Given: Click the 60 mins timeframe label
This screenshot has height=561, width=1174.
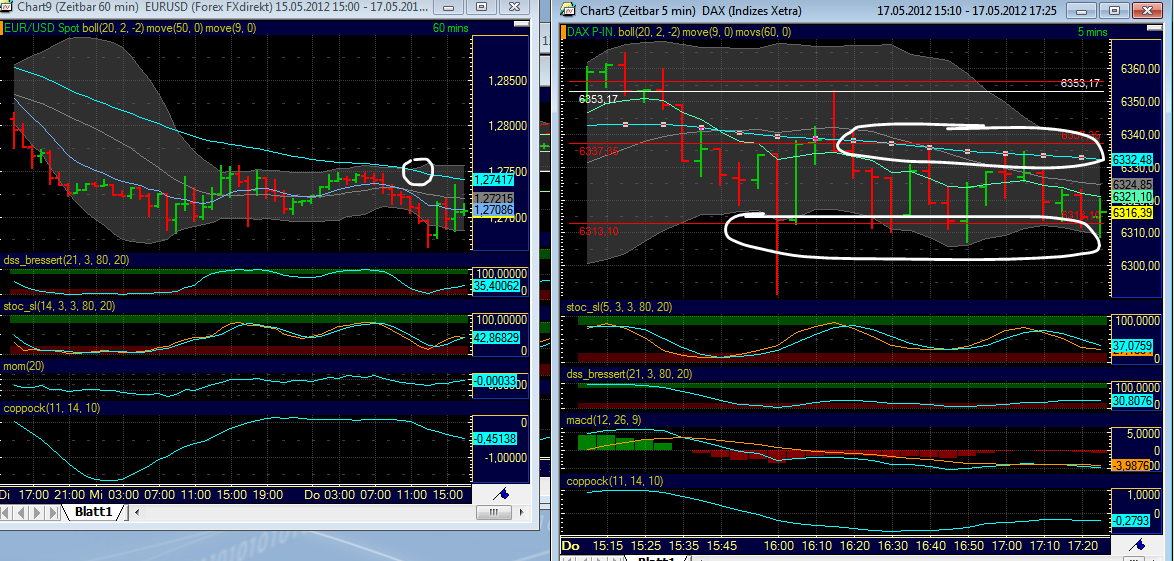Looking at the screenshot, I should [449, 28].
